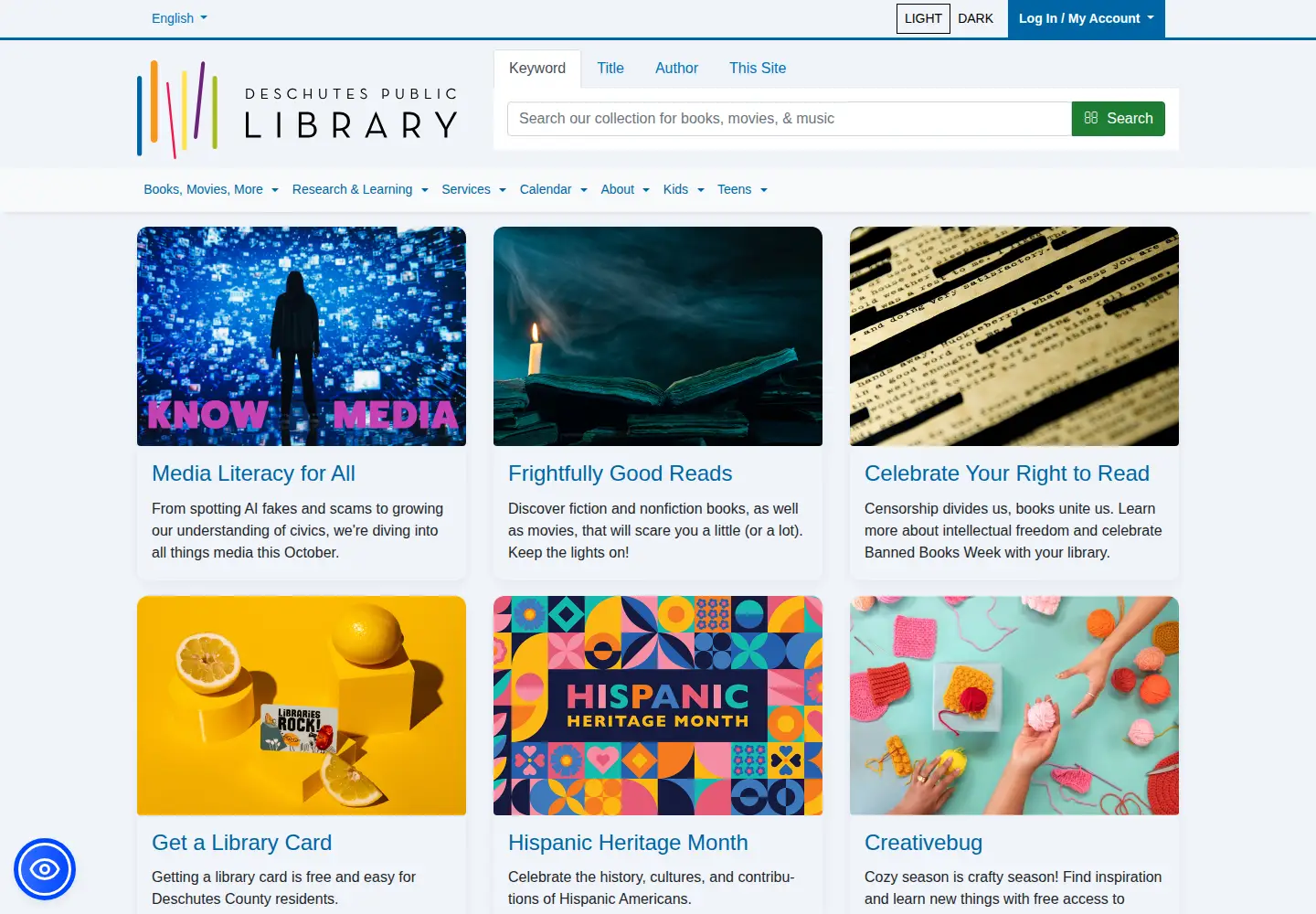Open the Hispanic Heritage Month link
Image resolution: width=1316 pixels, height=914 pixels.
tap(628, 843)
